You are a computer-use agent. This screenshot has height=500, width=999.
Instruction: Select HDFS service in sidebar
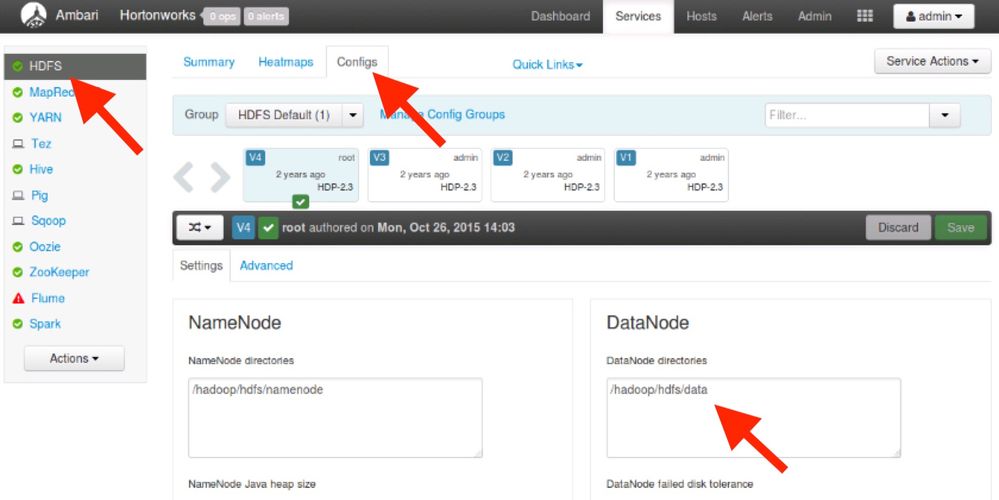75,66
